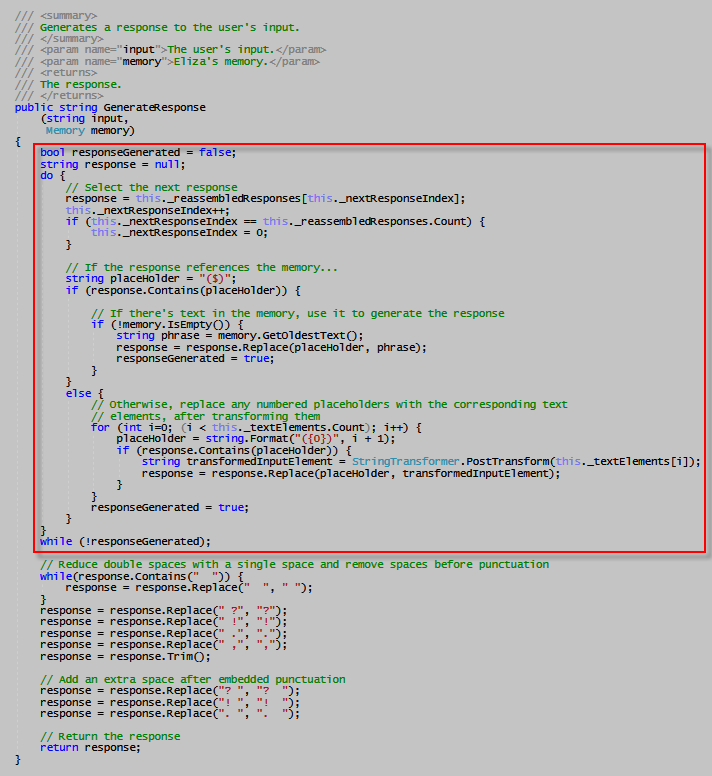
Task: Click the line "string response = null;"
Action: [x=112, y=164]
